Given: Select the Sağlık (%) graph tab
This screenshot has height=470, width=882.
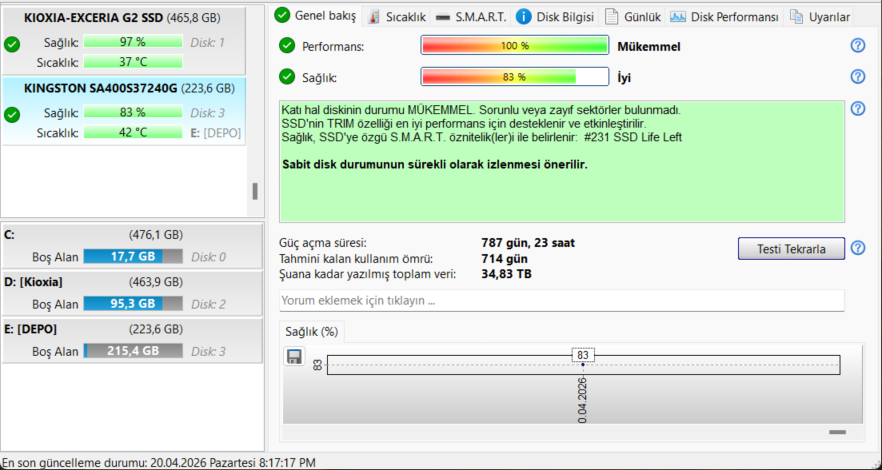Looking at the screenshot, I should coord(311,332).
